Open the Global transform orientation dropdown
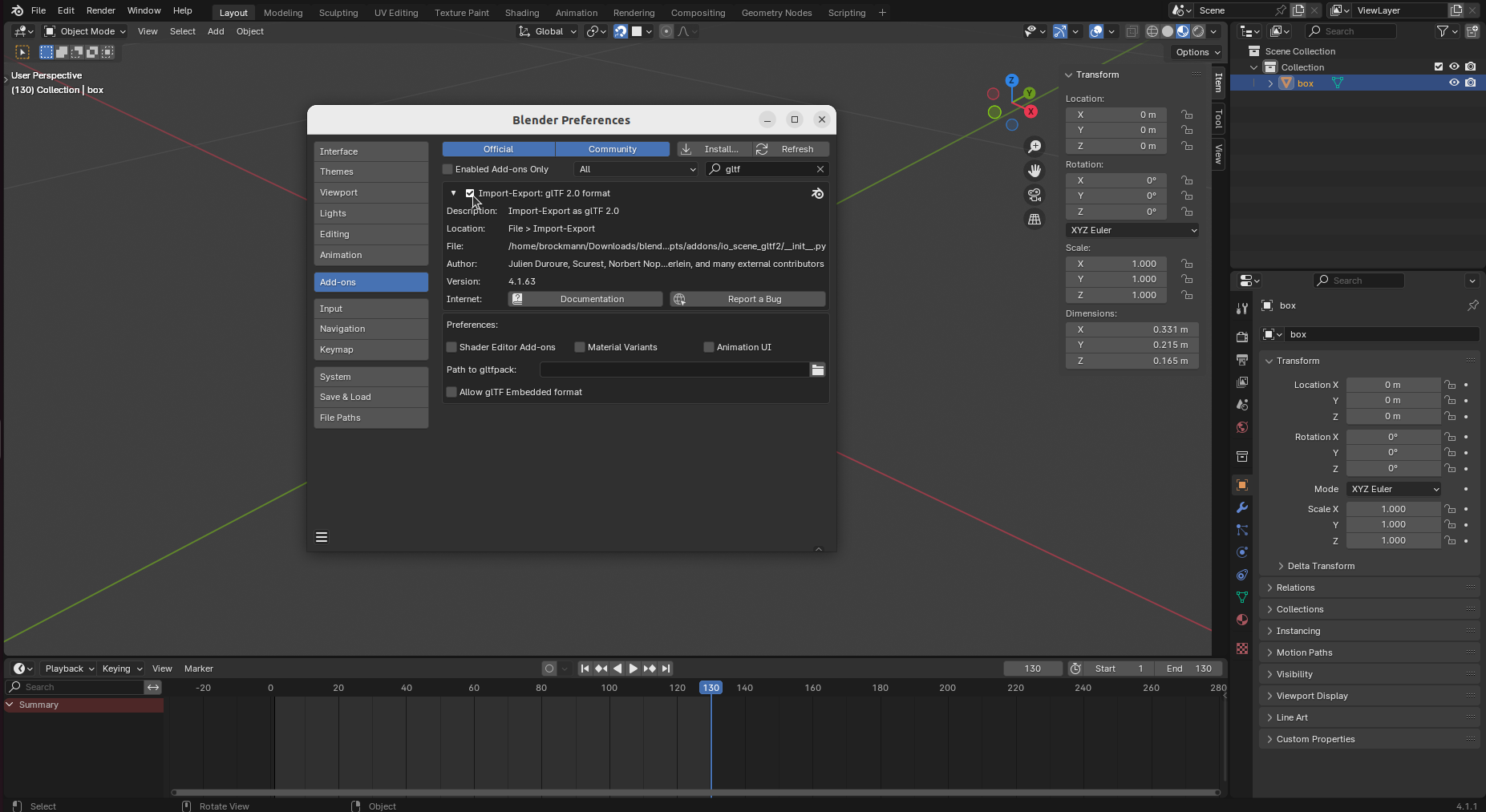 point(548,31)
